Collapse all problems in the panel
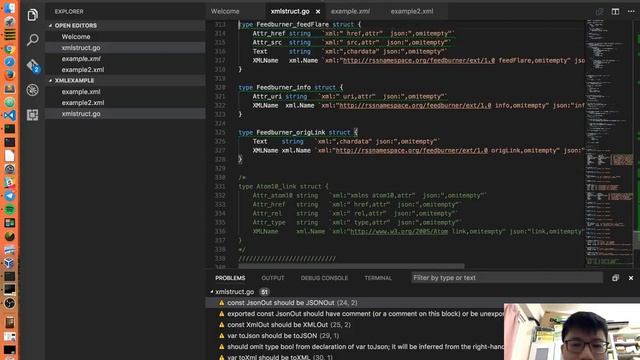Image resolution: width=640 pixels, height=360 pixels. click(615, 278)
